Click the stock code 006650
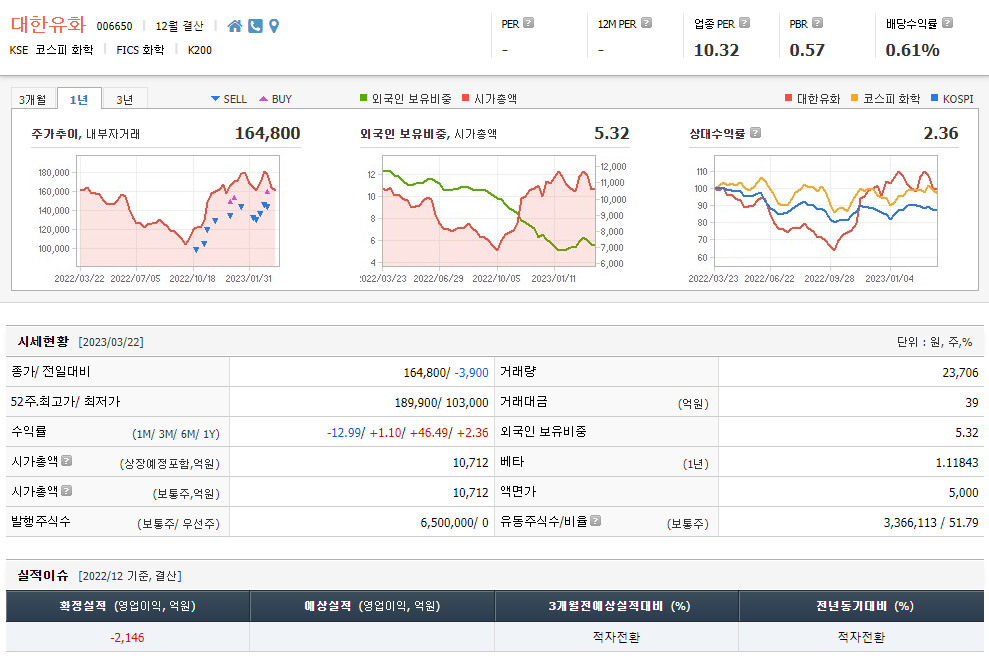The image size is (989, 658). tap(114, 26)
